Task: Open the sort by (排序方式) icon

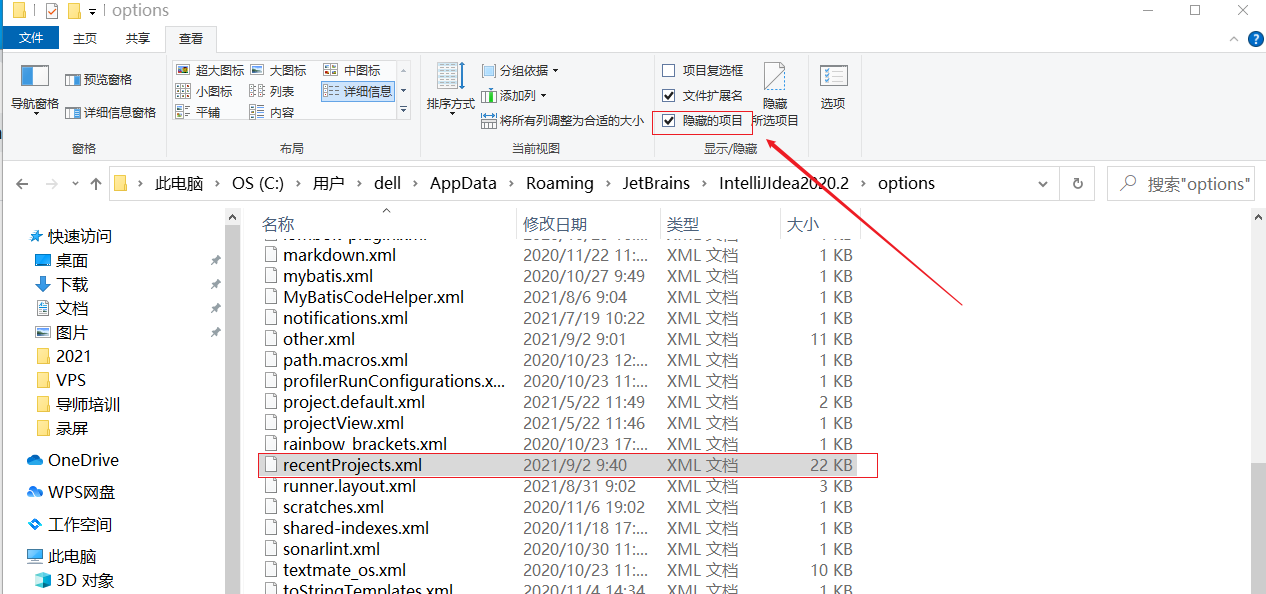Action: 450,78
